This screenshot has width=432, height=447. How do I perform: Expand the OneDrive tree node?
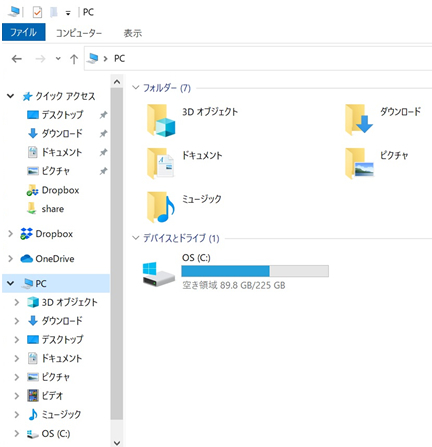[11, 259]
